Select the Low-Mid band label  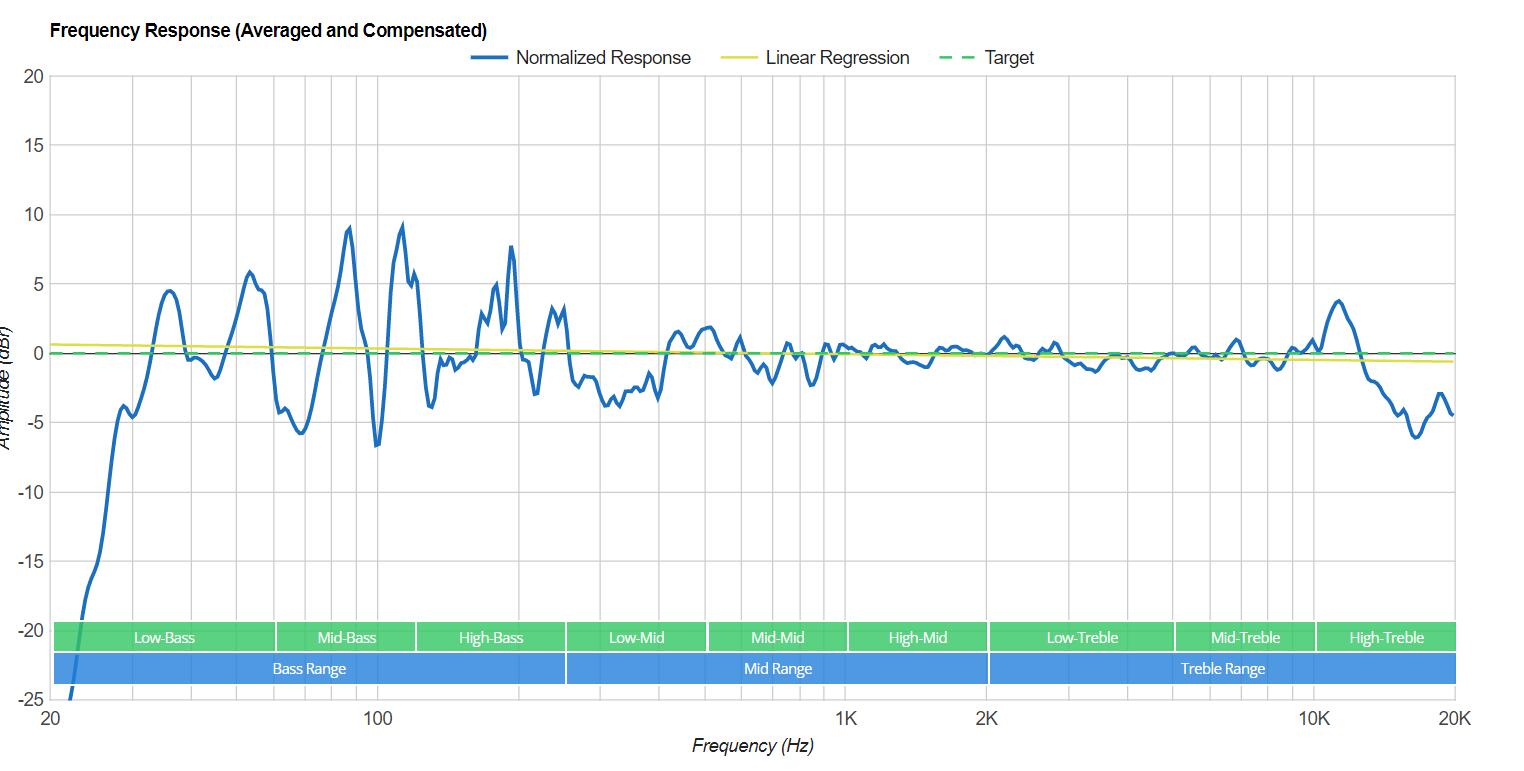click(x=636, y=637)
